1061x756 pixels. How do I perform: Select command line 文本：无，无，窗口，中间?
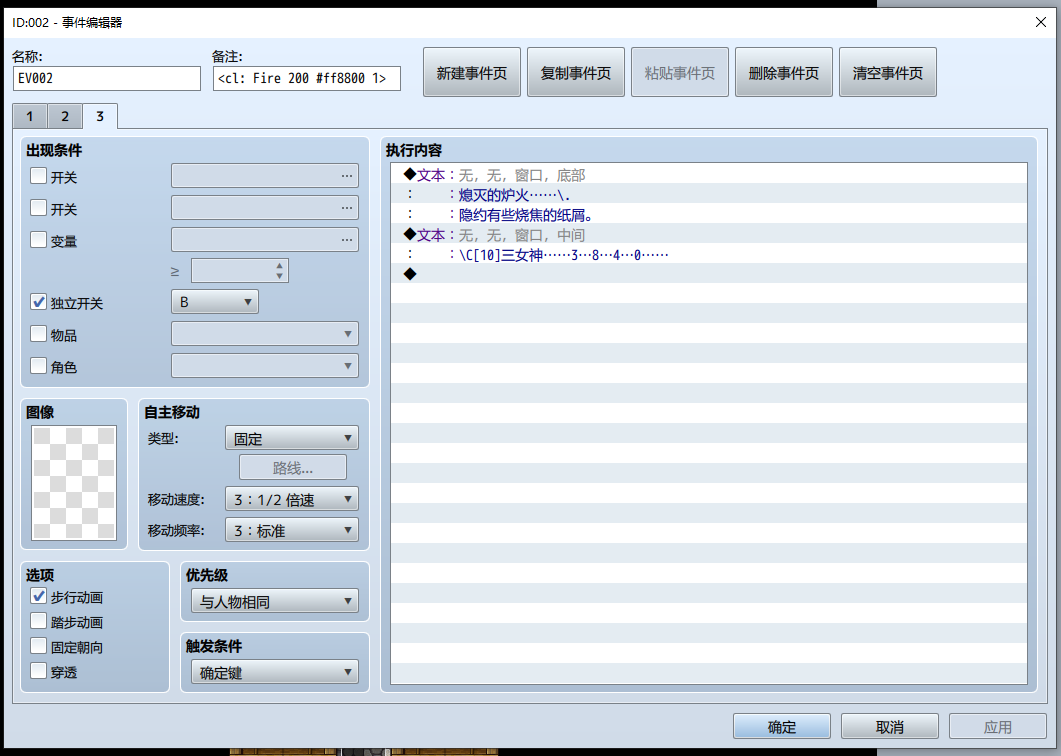tap(708, 235)
